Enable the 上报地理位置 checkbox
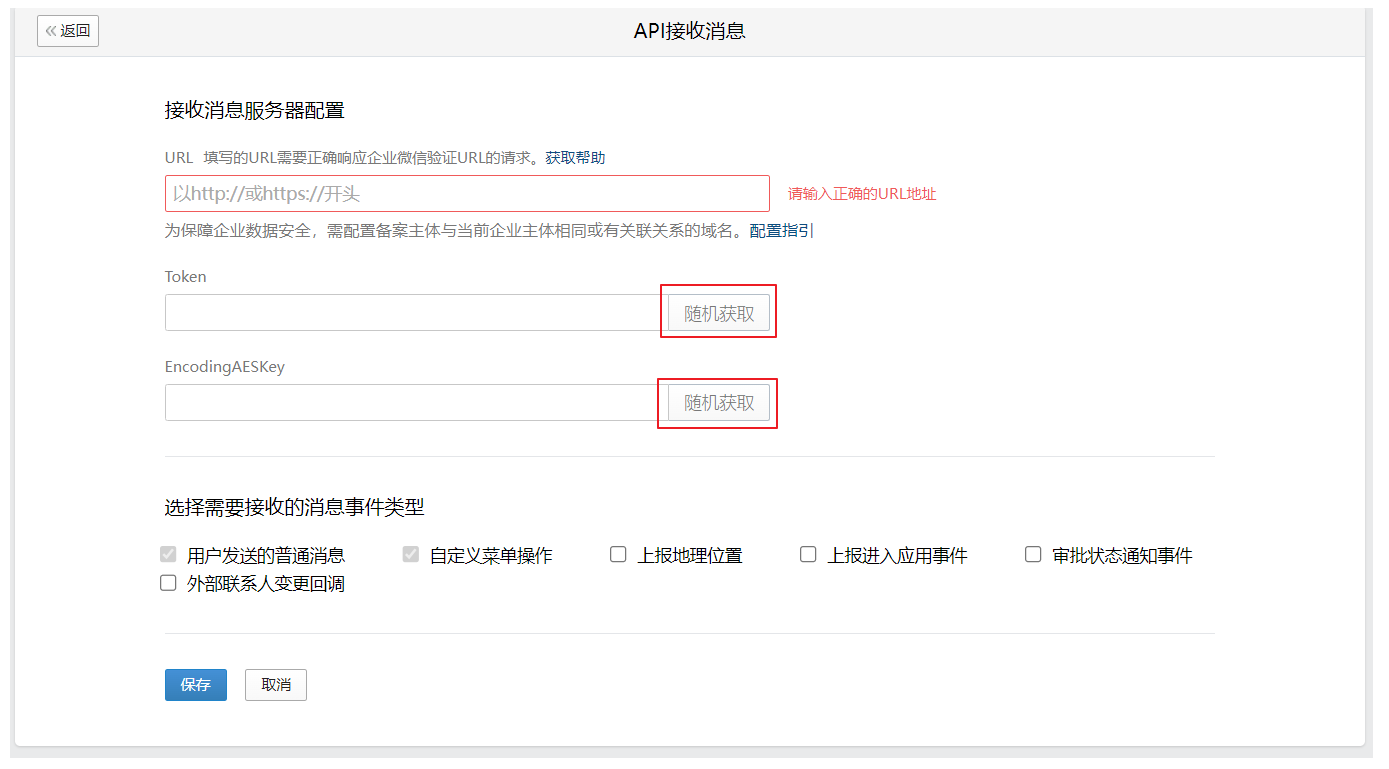1389x769 pixels. [618, 555]
